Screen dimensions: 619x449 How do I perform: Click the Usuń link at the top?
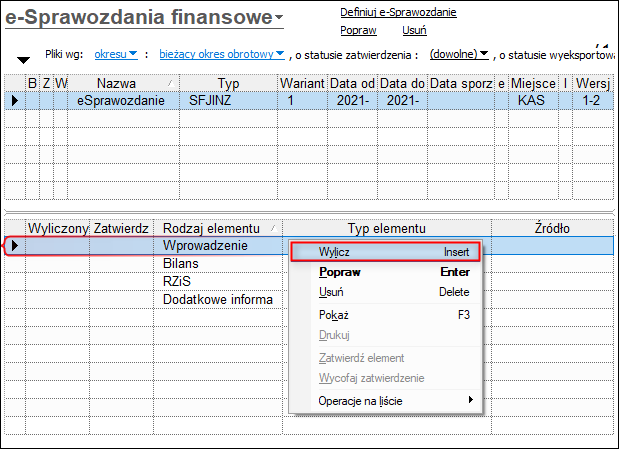coord(414,30)
